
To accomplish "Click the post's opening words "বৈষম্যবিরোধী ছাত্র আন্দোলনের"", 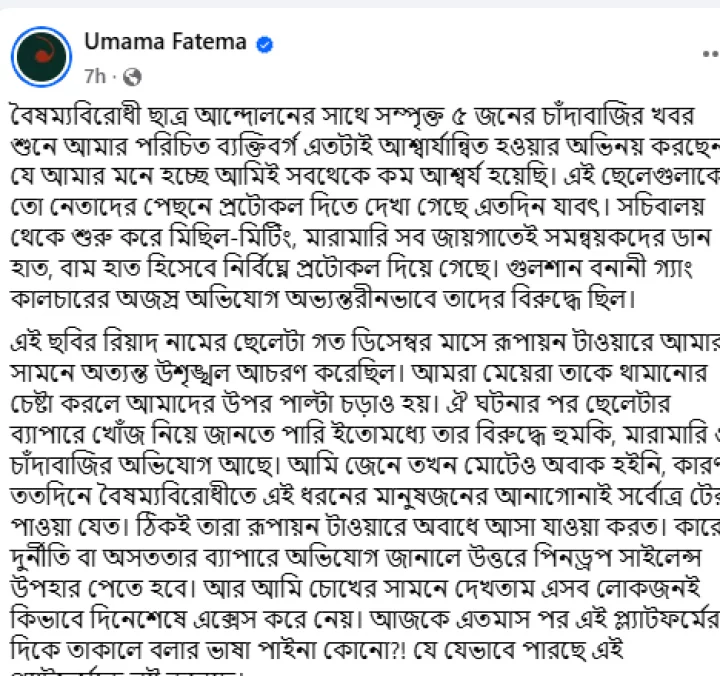I will tap(163, 116).
